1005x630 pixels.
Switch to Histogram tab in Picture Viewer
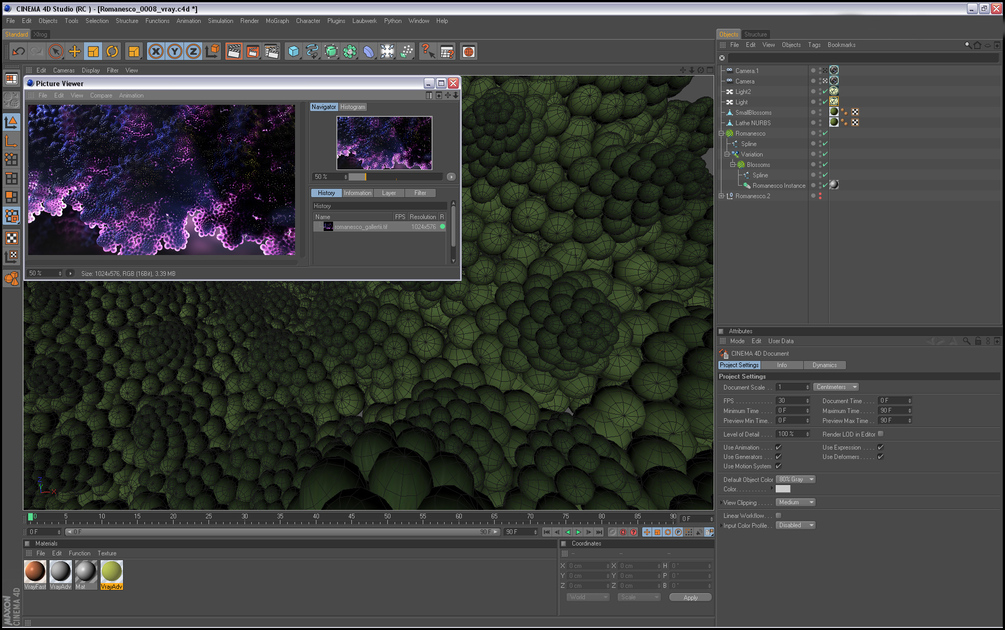pyautogui.click(x=353, y=107)
